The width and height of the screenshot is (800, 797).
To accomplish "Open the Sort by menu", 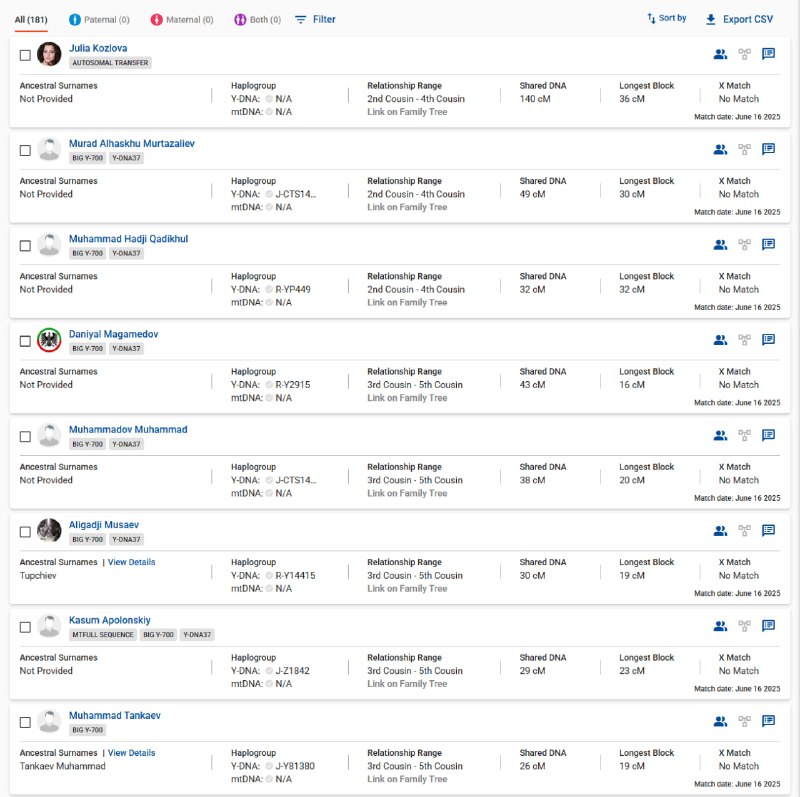I will [667, 18].
